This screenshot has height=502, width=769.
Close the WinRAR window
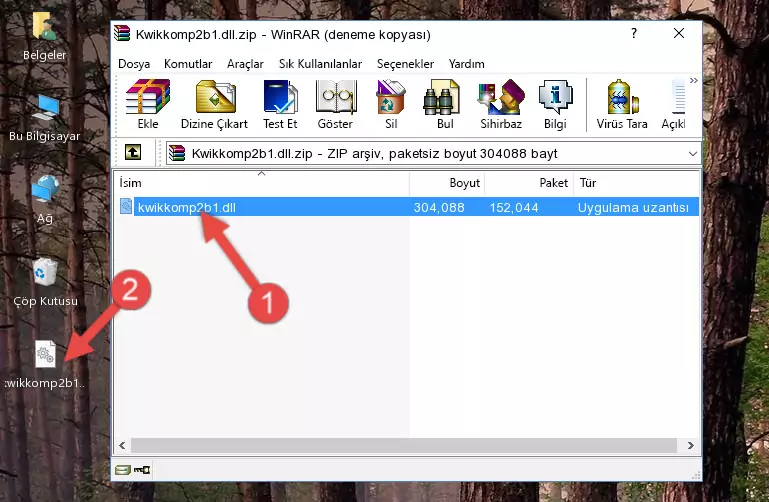click(679, 33)
